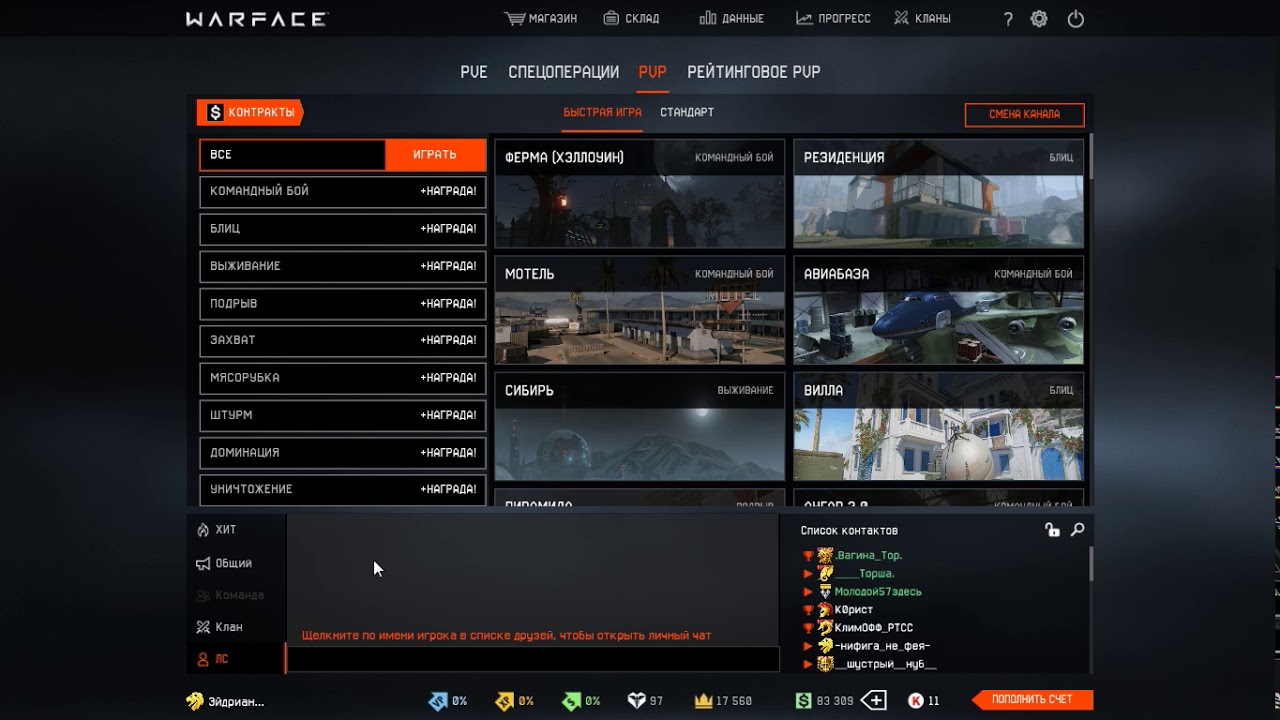Screen dimensions: 1280x720
Task: Select the Выживание mode filter
Action: coord(343,266)
